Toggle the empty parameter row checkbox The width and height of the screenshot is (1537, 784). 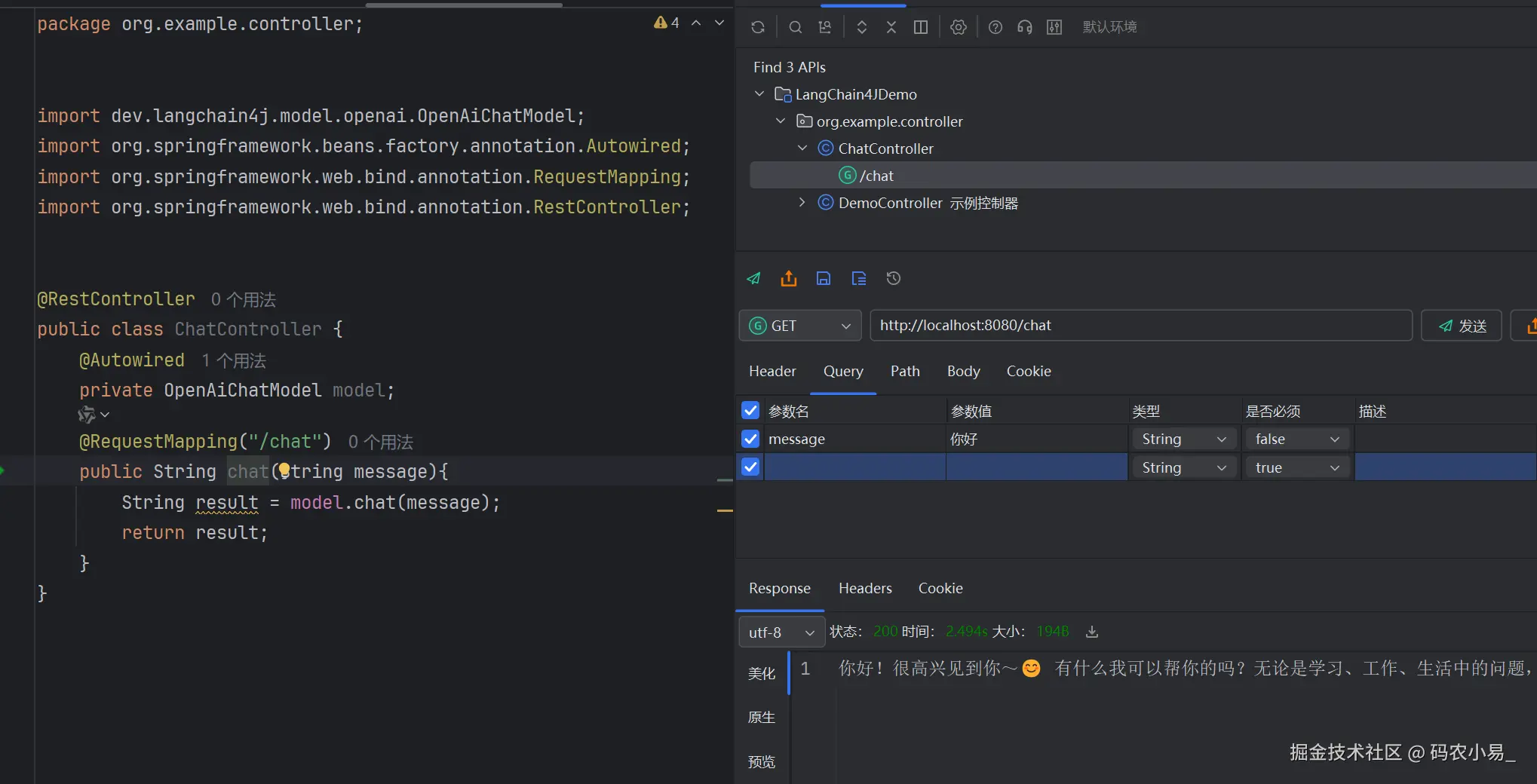(750, 467)
